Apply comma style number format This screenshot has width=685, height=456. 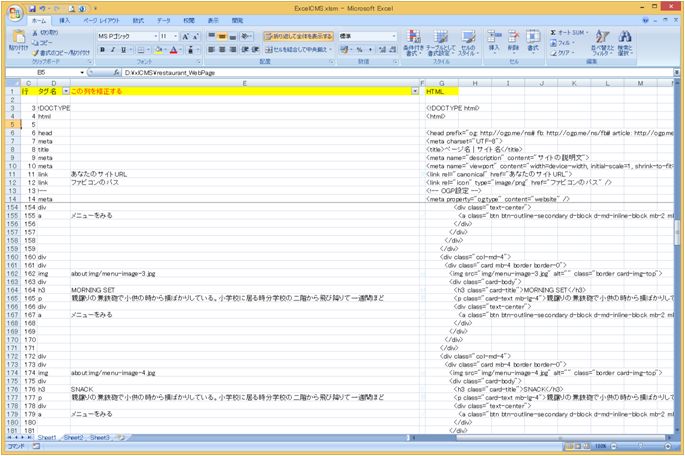pos(370,50)
